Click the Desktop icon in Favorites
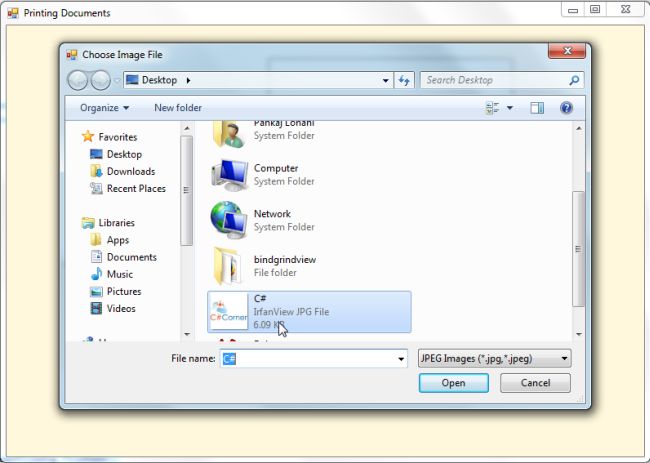This screenshot has height=463, width=650. [x=96, y=154]
